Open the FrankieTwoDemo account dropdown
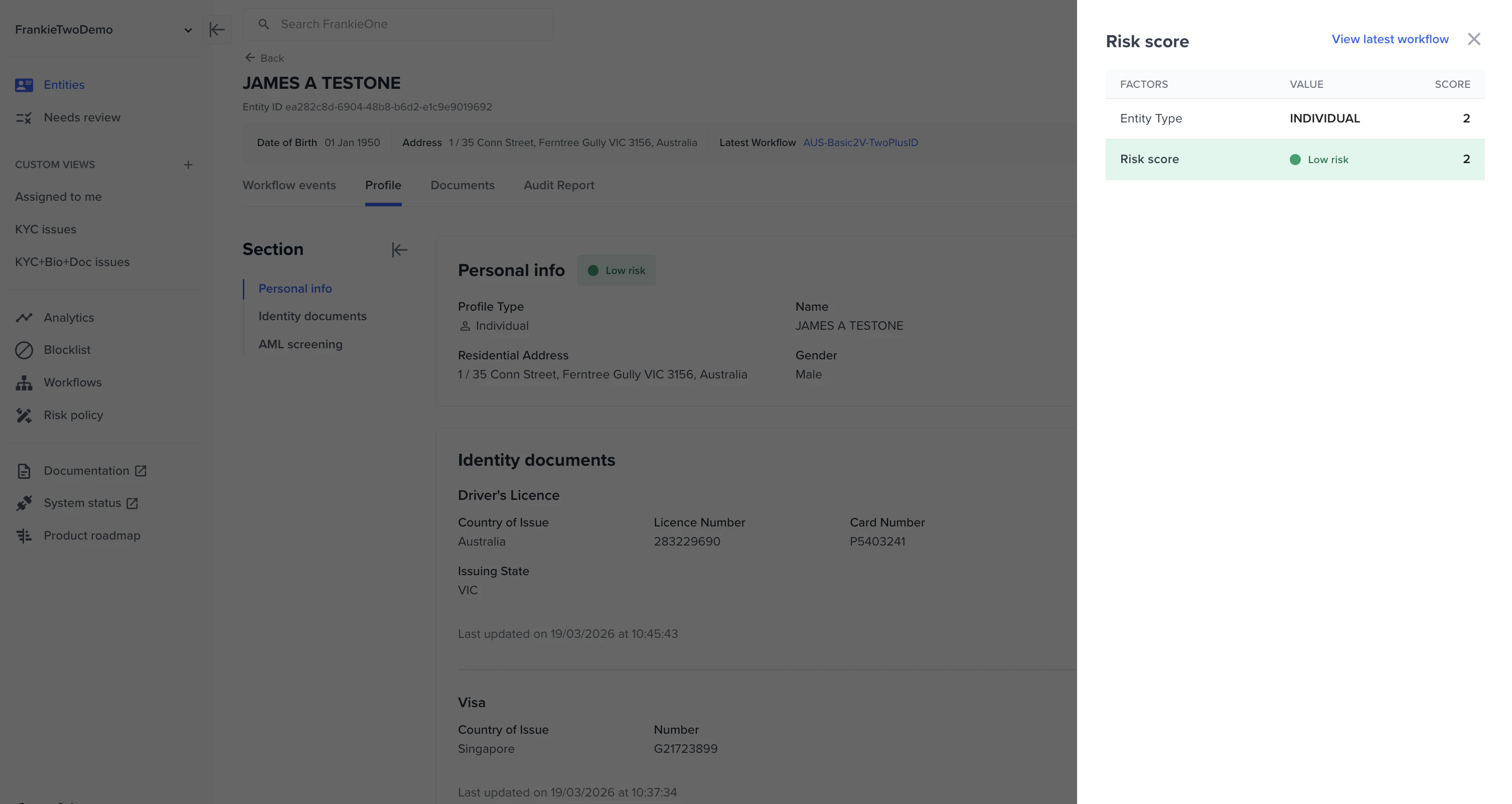Viewport: 1512px width, 804px height. coord(187,30)
